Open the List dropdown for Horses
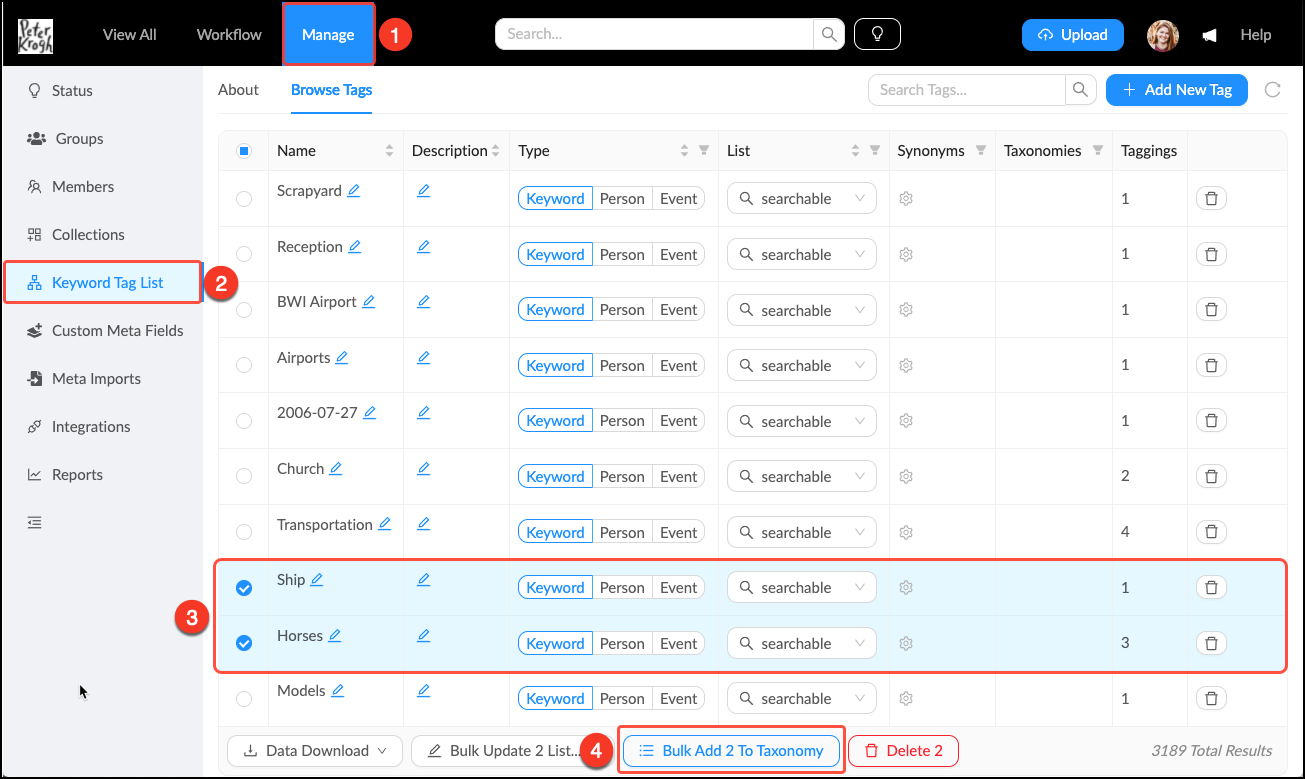The width and height of the screenshot is (1305, 779). pyautogui.click(x=801, y=643)
